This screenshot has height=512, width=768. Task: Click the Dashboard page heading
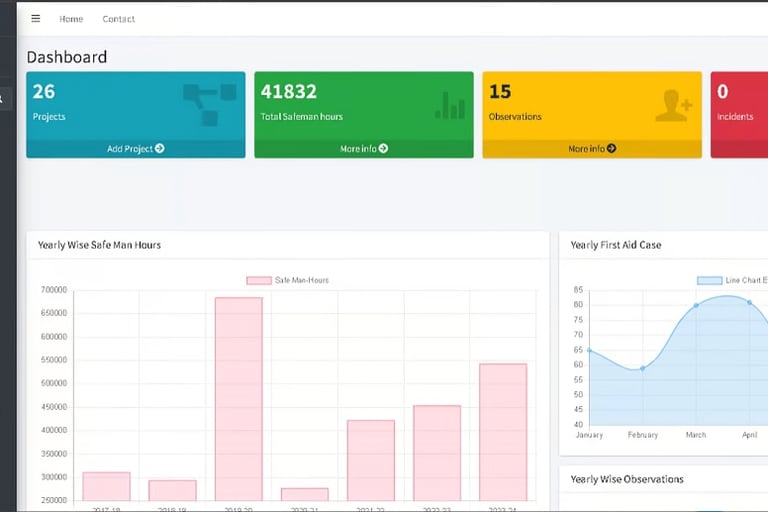click(67, 57)
